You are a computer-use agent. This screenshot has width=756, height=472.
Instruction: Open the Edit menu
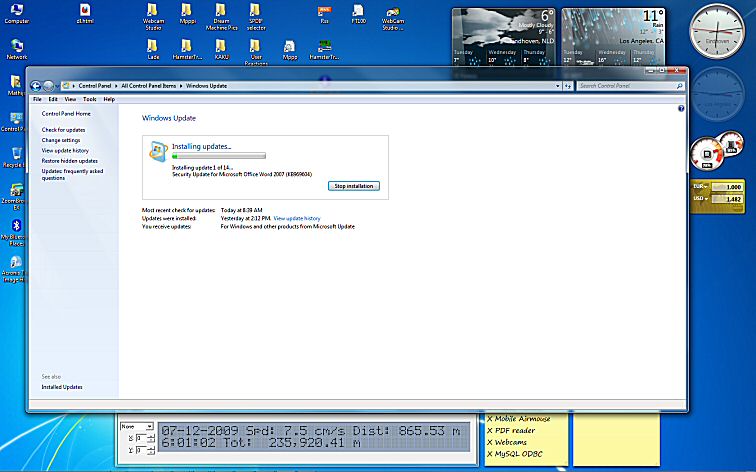[53, 99]
